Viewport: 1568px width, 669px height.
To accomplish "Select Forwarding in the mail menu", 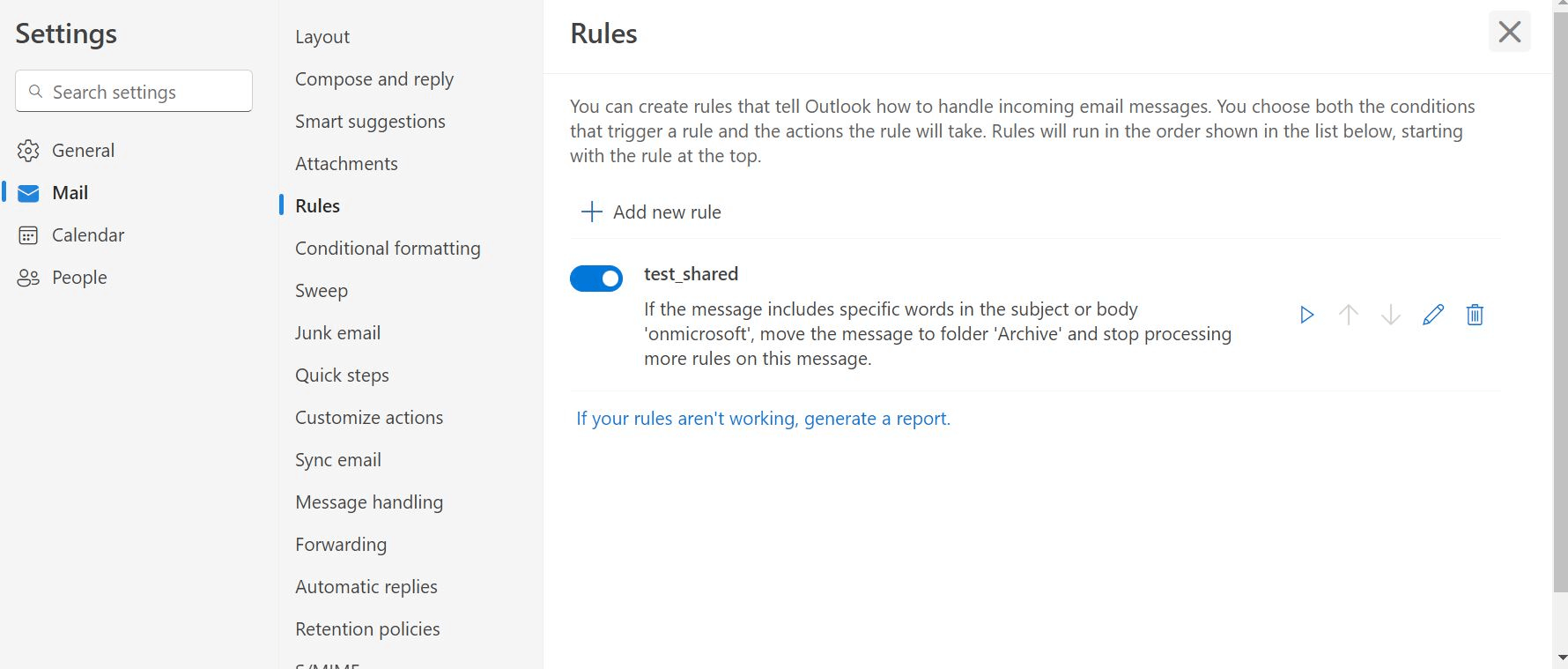I will pos(340,545).
